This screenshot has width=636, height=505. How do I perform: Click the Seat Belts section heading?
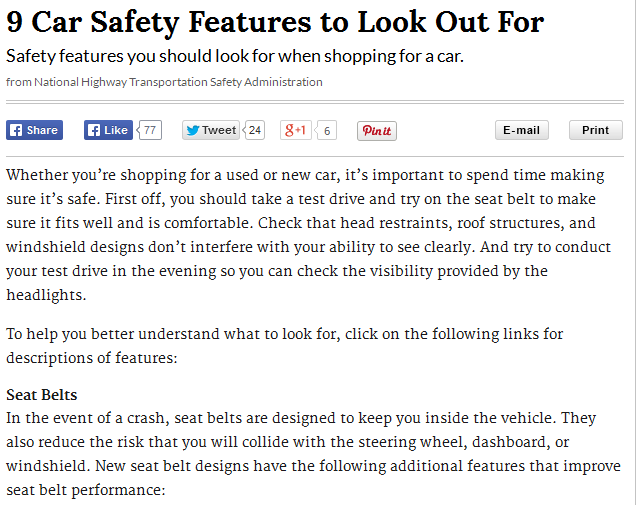(x=42, y=395)
